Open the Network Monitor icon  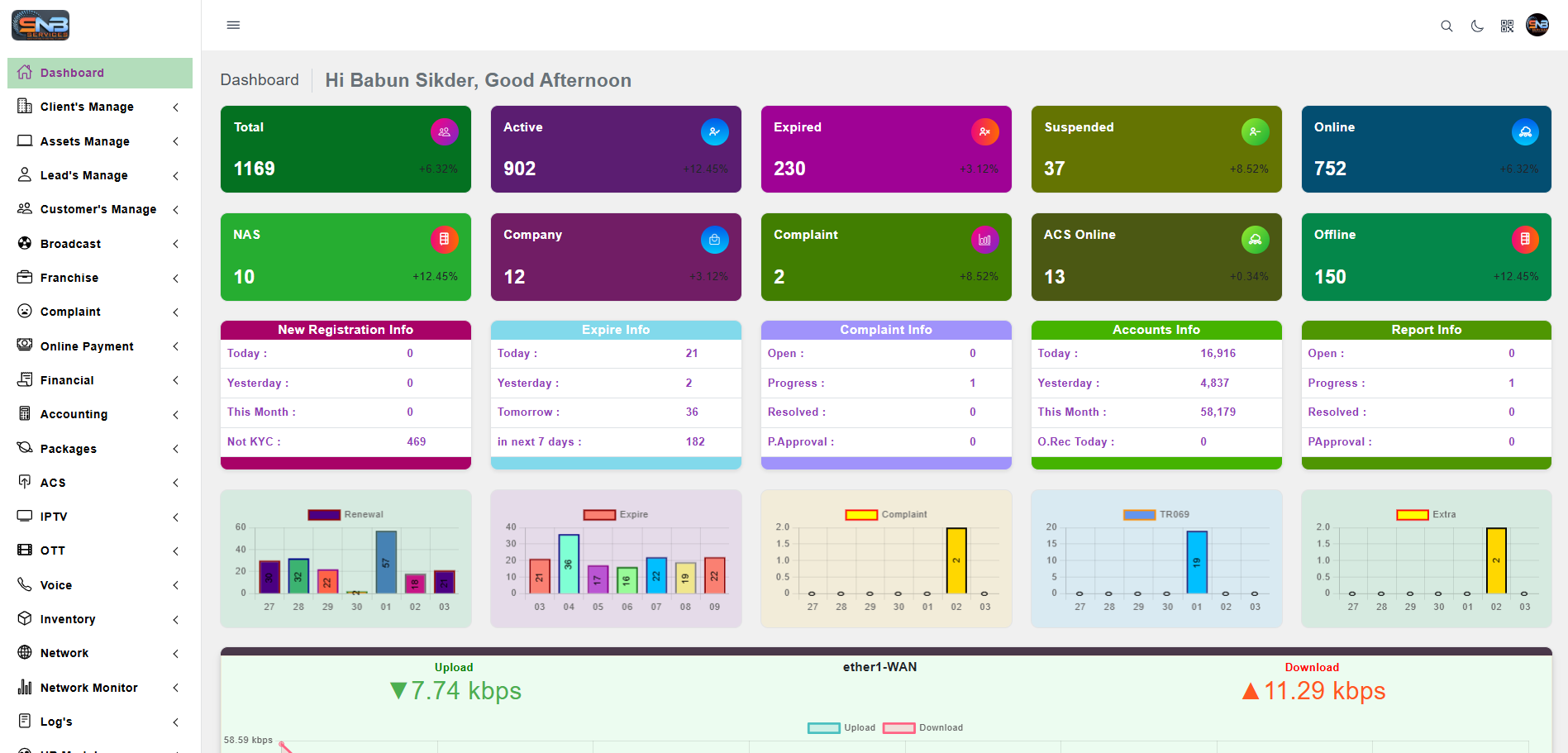(x=25, y=687)
